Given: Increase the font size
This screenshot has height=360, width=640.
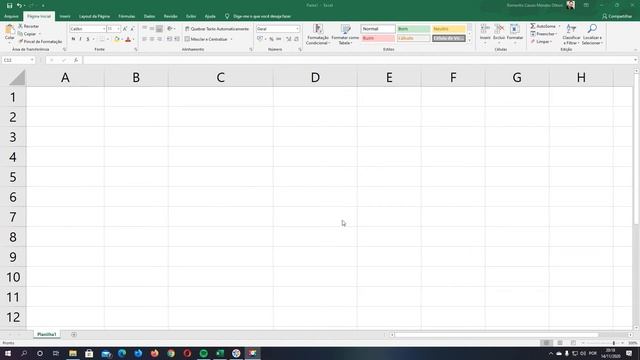Looking at the screenshot, I should (125, 29).
